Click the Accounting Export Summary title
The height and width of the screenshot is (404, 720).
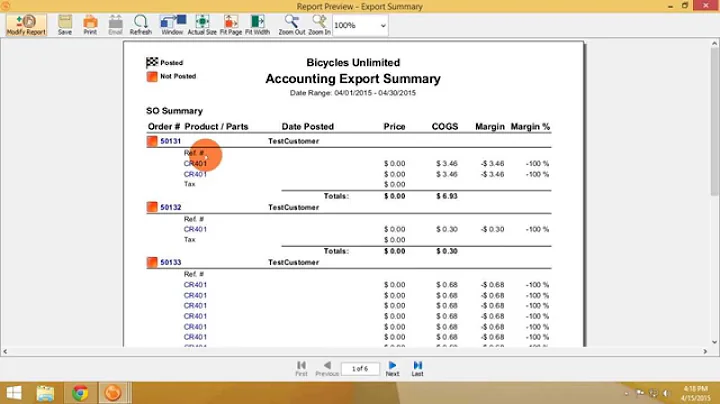(x=353, y=79)
